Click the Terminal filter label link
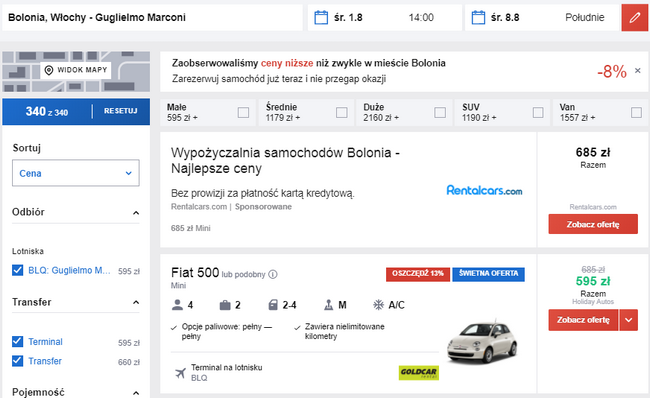The width and height of the screenshot is (650, 398). (45, 342)
